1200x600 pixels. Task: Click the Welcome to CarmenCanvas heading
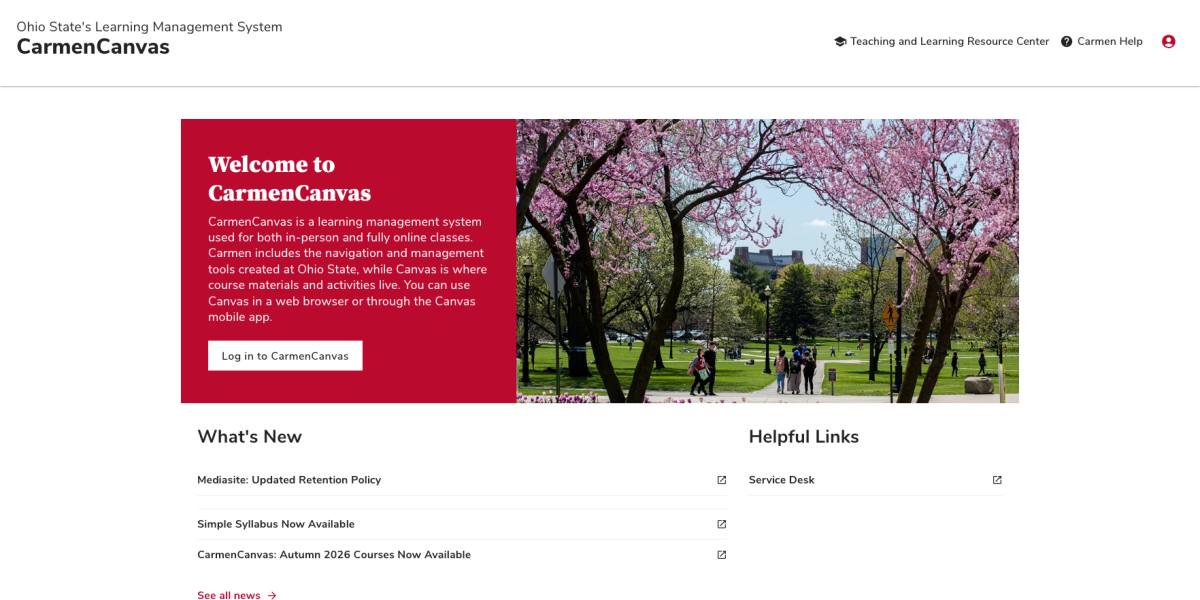pos(290,178)
